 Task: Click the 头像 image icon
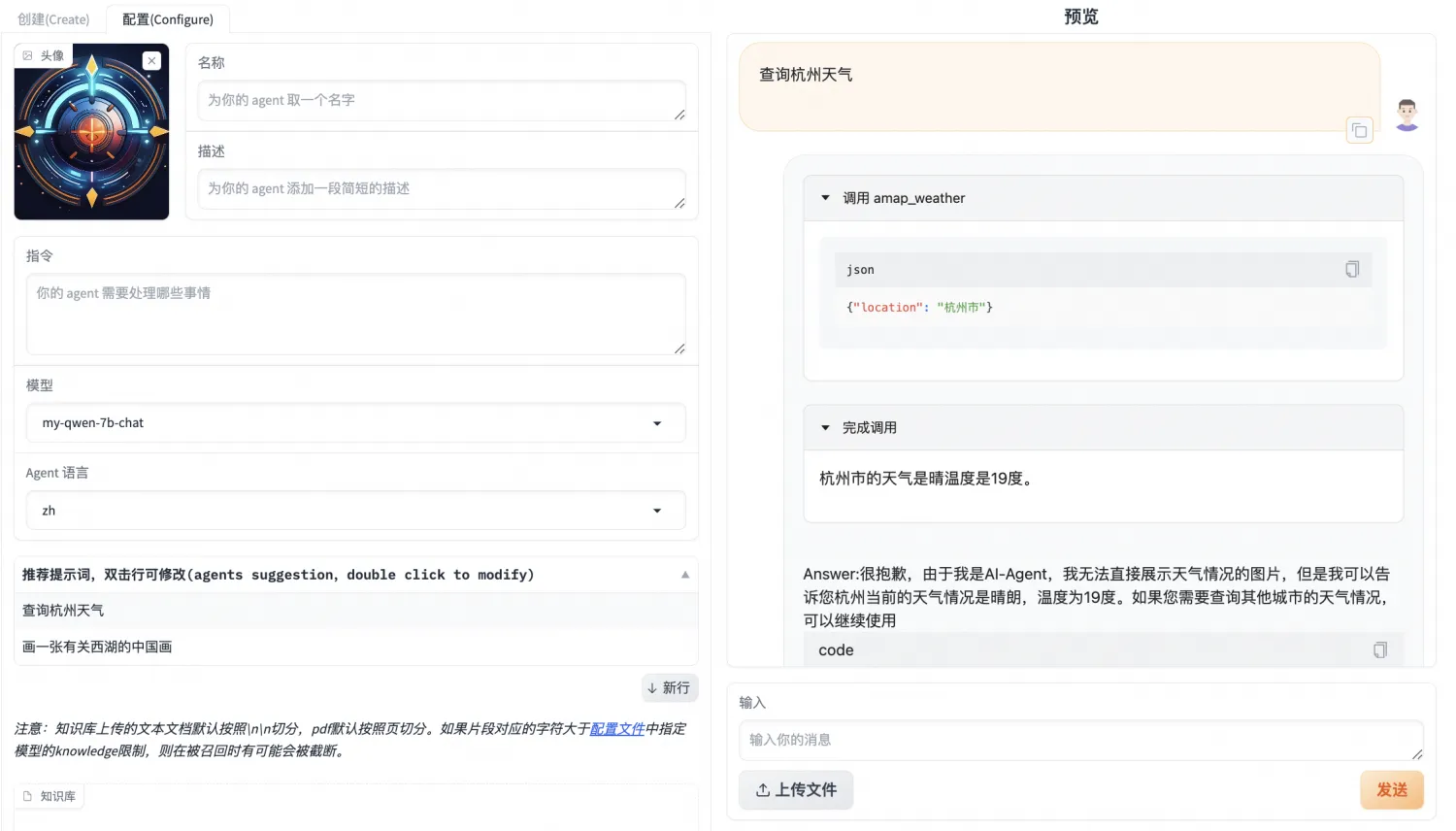pos(26,55)
